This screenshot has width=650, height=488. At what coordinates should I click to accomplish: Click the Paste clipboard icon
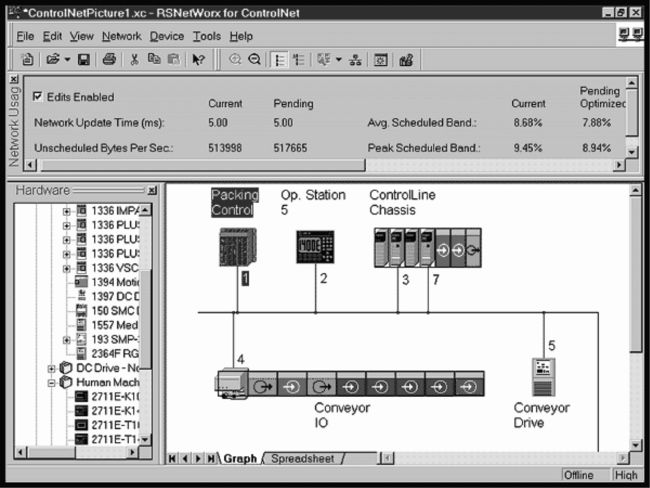pos(174,59)
